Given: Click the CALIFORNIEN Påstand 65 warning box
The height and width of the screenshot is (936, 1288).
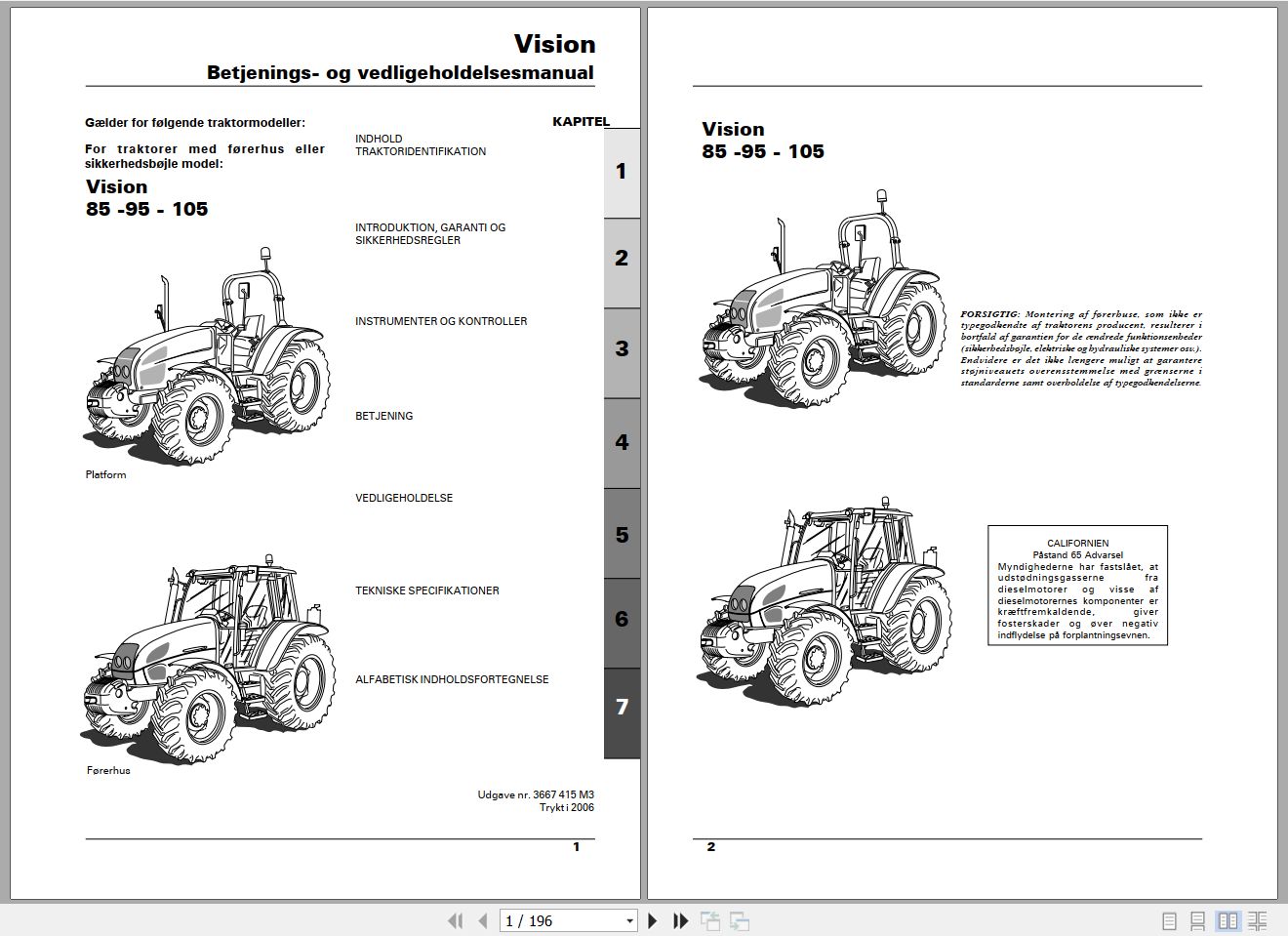Looking at the screenshot, I should 1077,586.
